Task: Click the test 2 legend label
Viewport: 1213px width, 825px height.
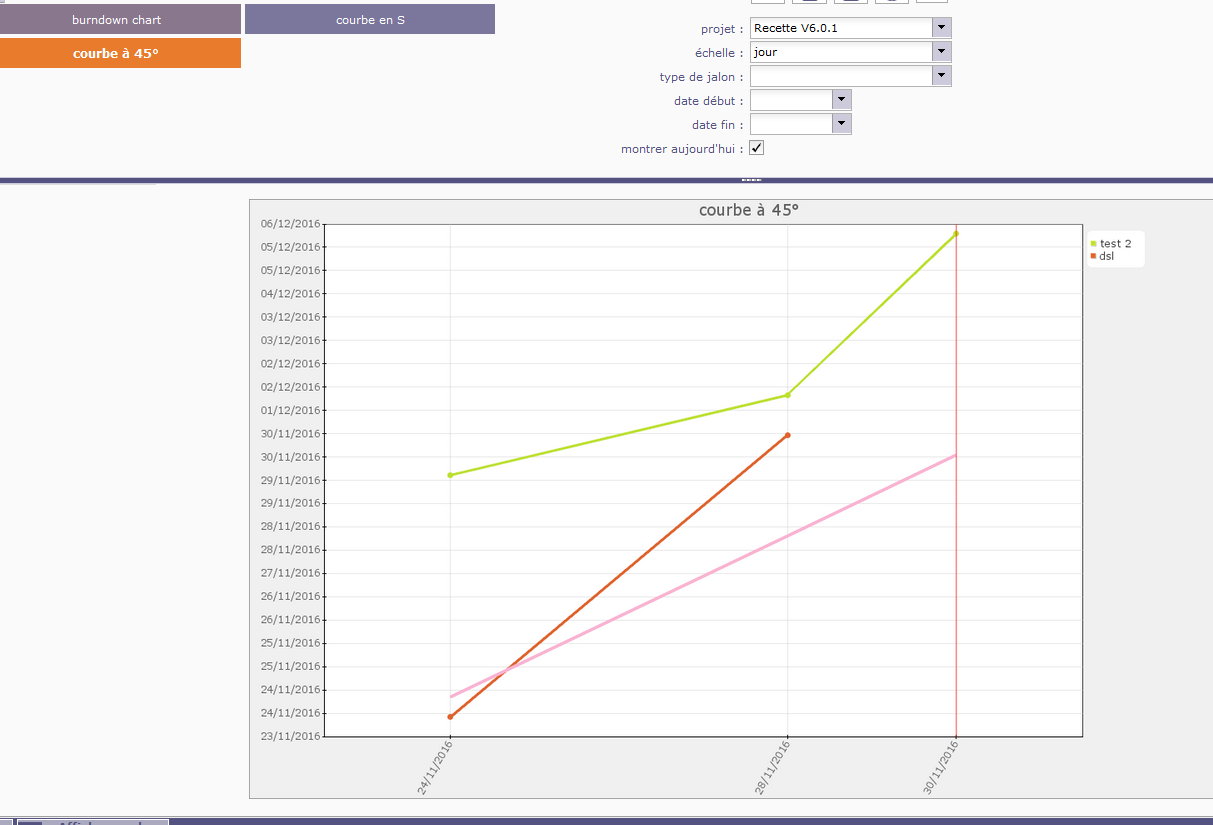Action: tap(1116, 244)
